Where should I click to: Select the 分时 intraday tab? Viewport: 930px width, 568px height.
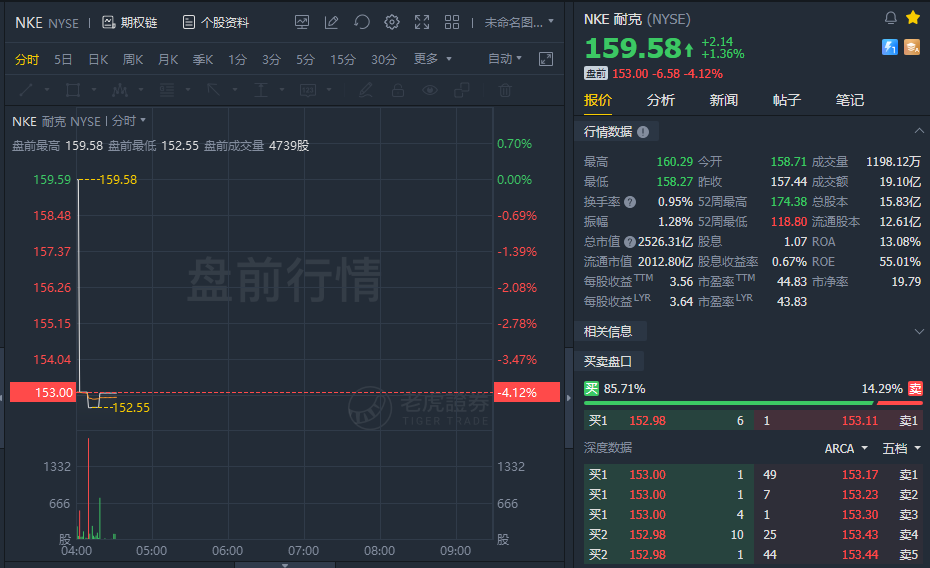pos(27,59)
